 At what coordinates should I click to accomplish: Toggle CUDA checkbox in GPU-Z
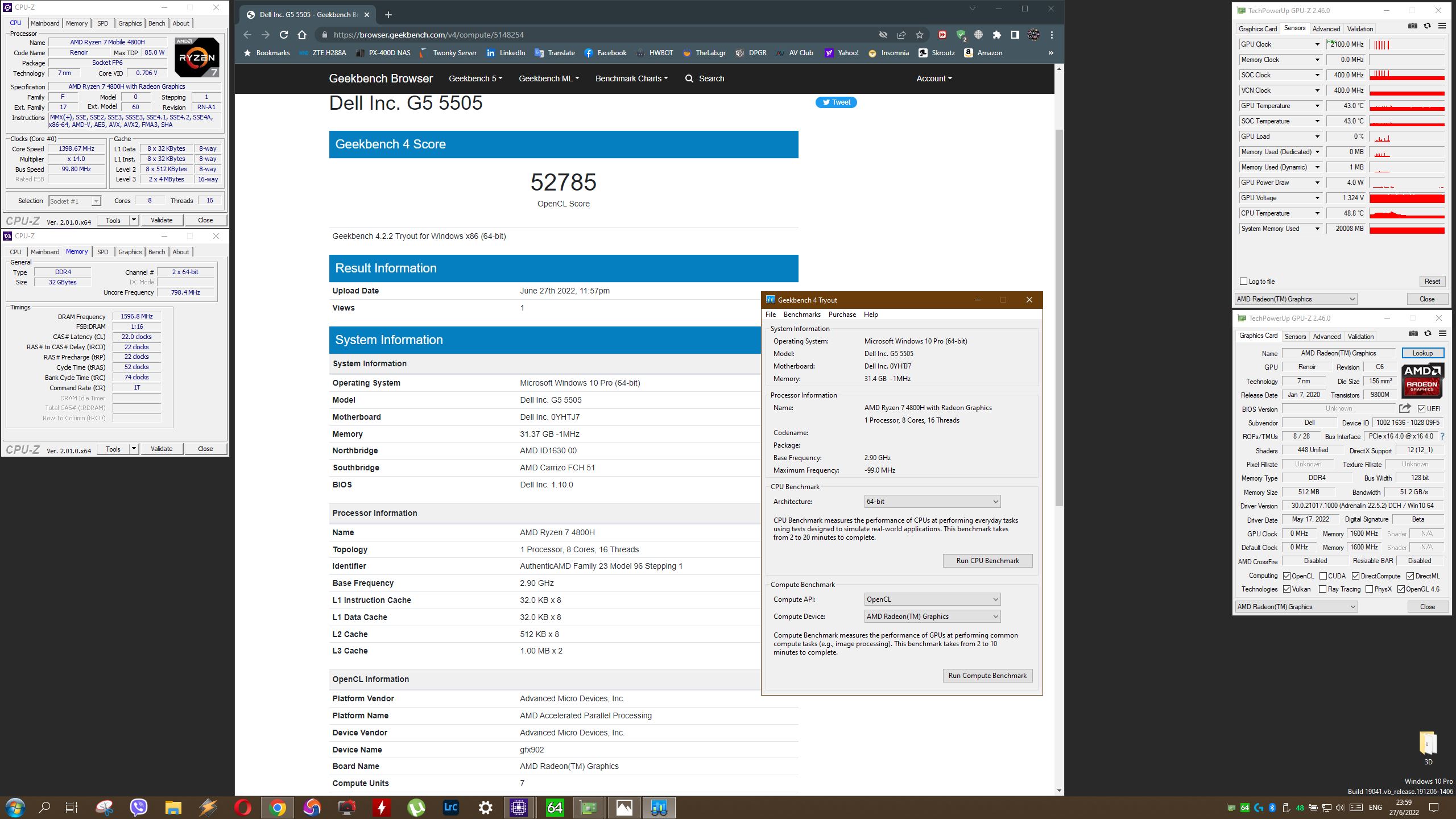(1323, 576)
